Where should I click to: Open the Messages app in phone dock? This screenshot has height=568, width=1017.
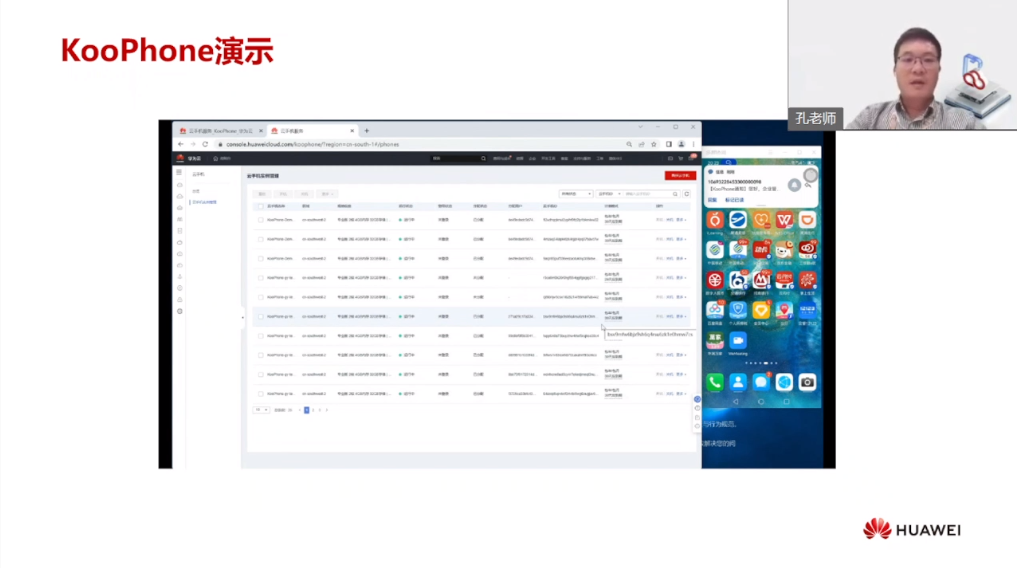[761, 383]
